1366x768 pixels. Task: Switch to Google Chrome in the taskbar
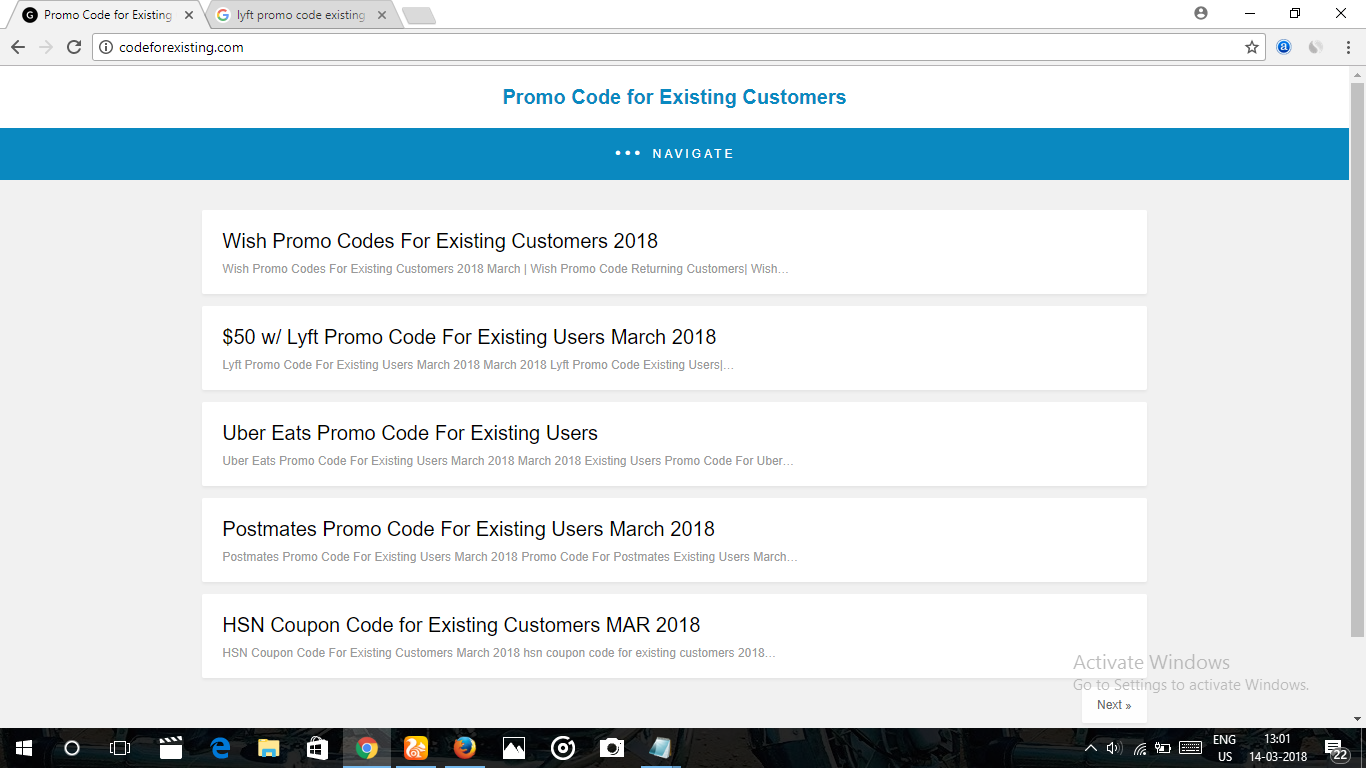pos(367,748)
